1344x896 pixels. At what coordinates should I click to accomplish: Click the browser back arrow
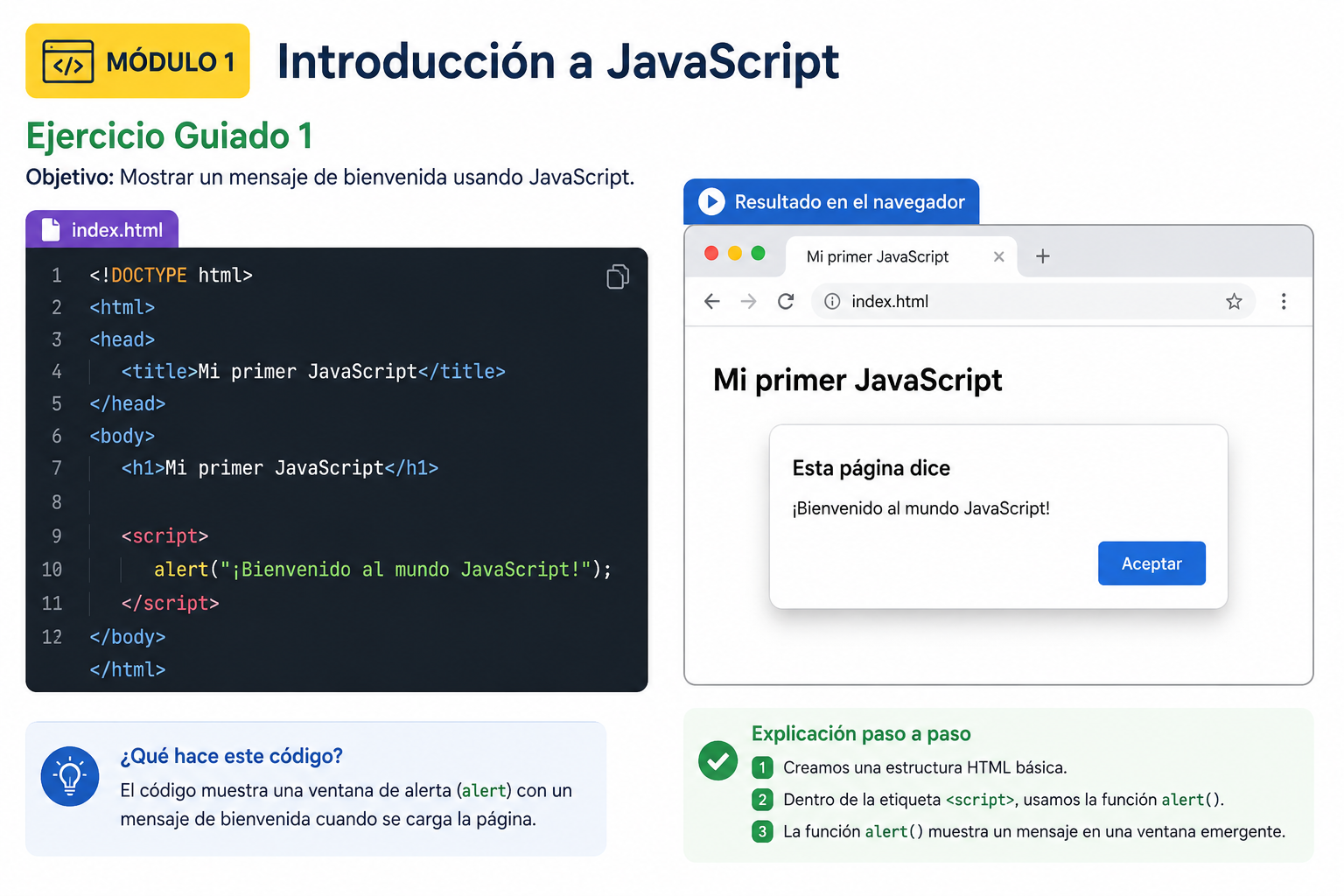[x=712, y=301]
